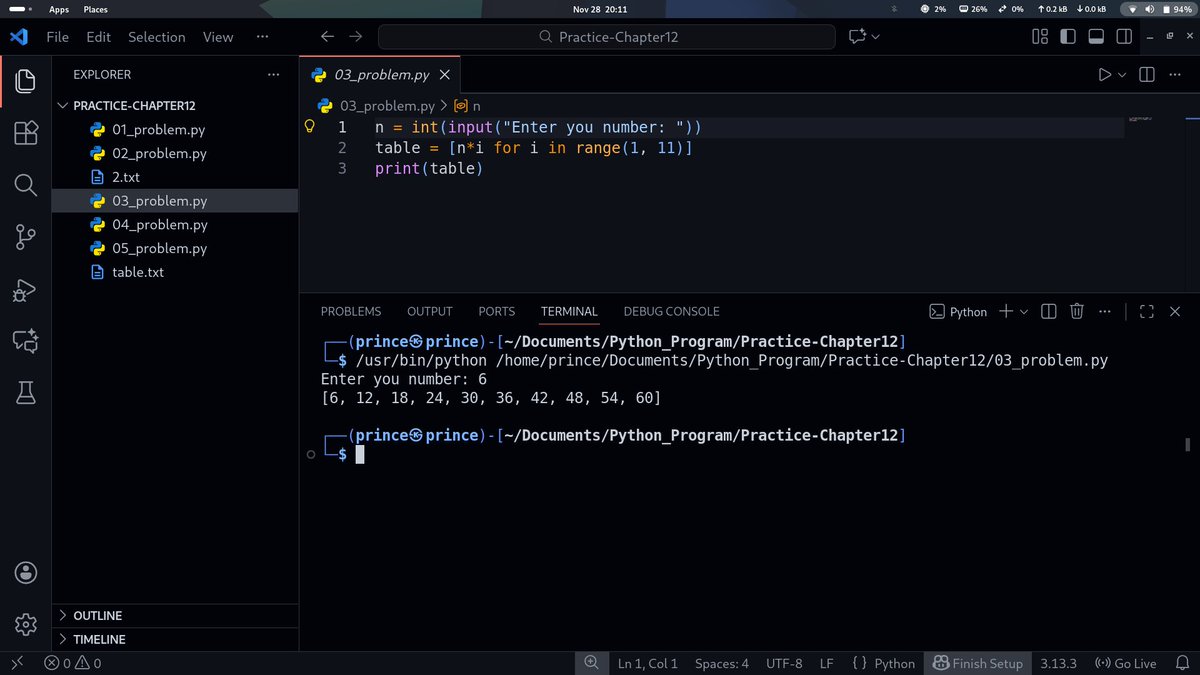This screenshot has width=1200, height=675.
Task: Open the terminal profile dropdown arrow
Action: point(1022,311)
